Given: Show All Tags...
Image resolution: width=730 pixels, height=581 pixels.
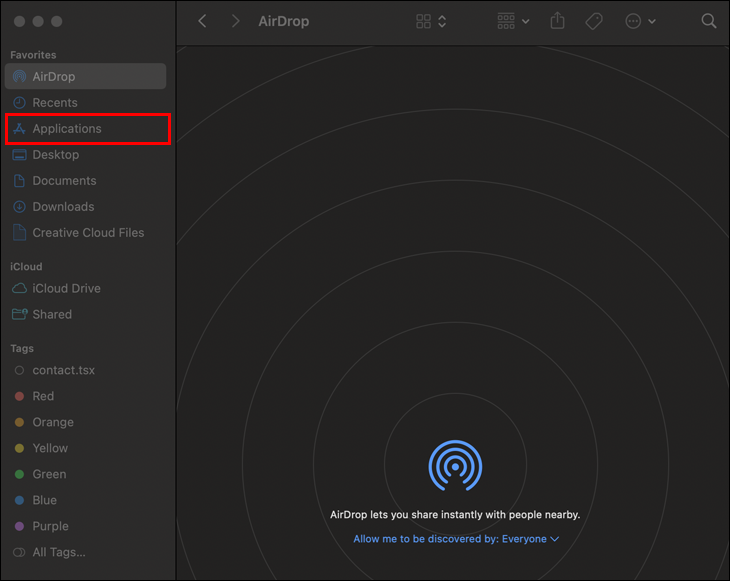Looking at the screenshot, I should tap(85, 552).
